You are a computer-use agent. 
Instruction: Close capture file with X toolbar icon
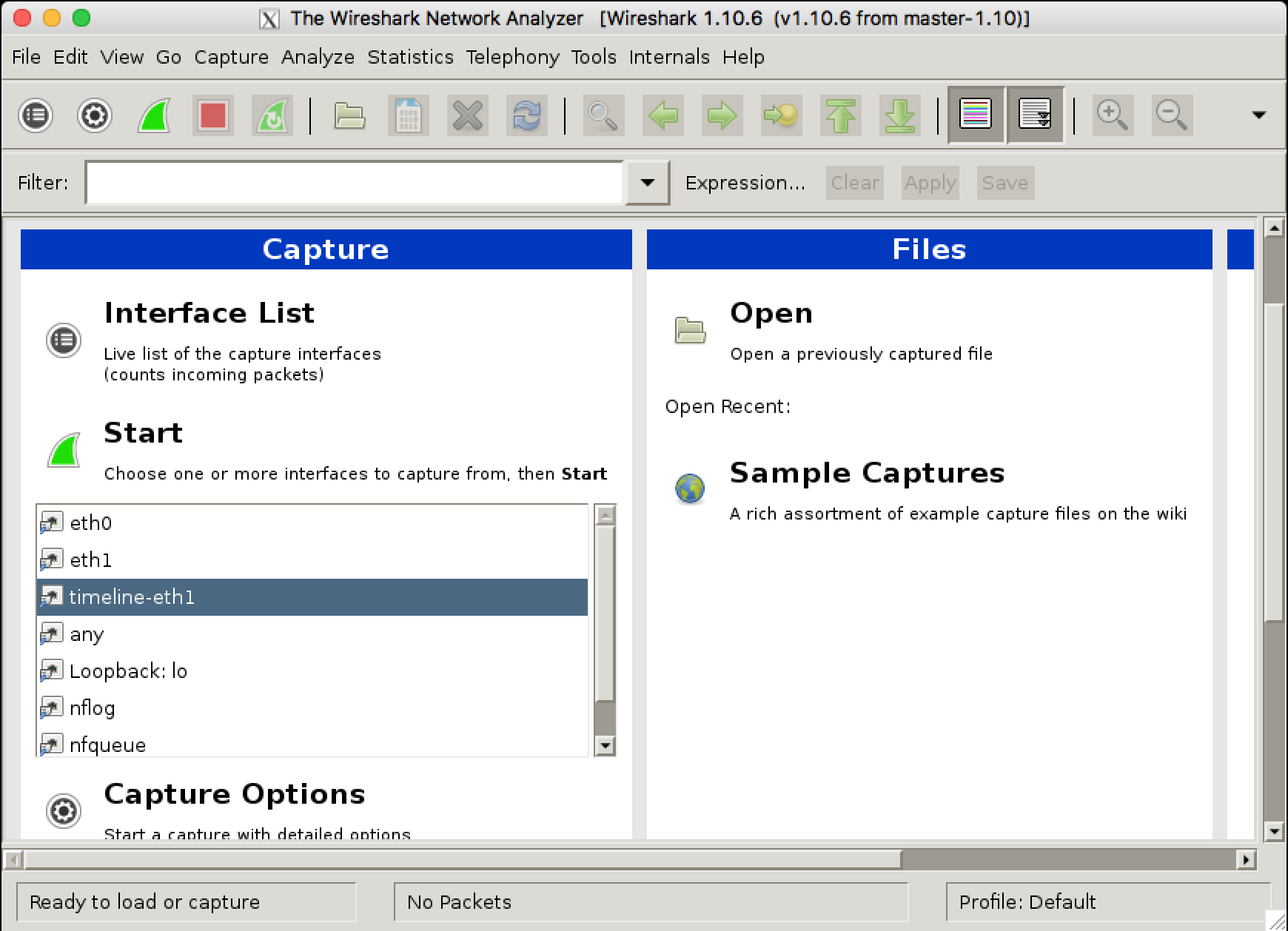[x=468, y=115]
